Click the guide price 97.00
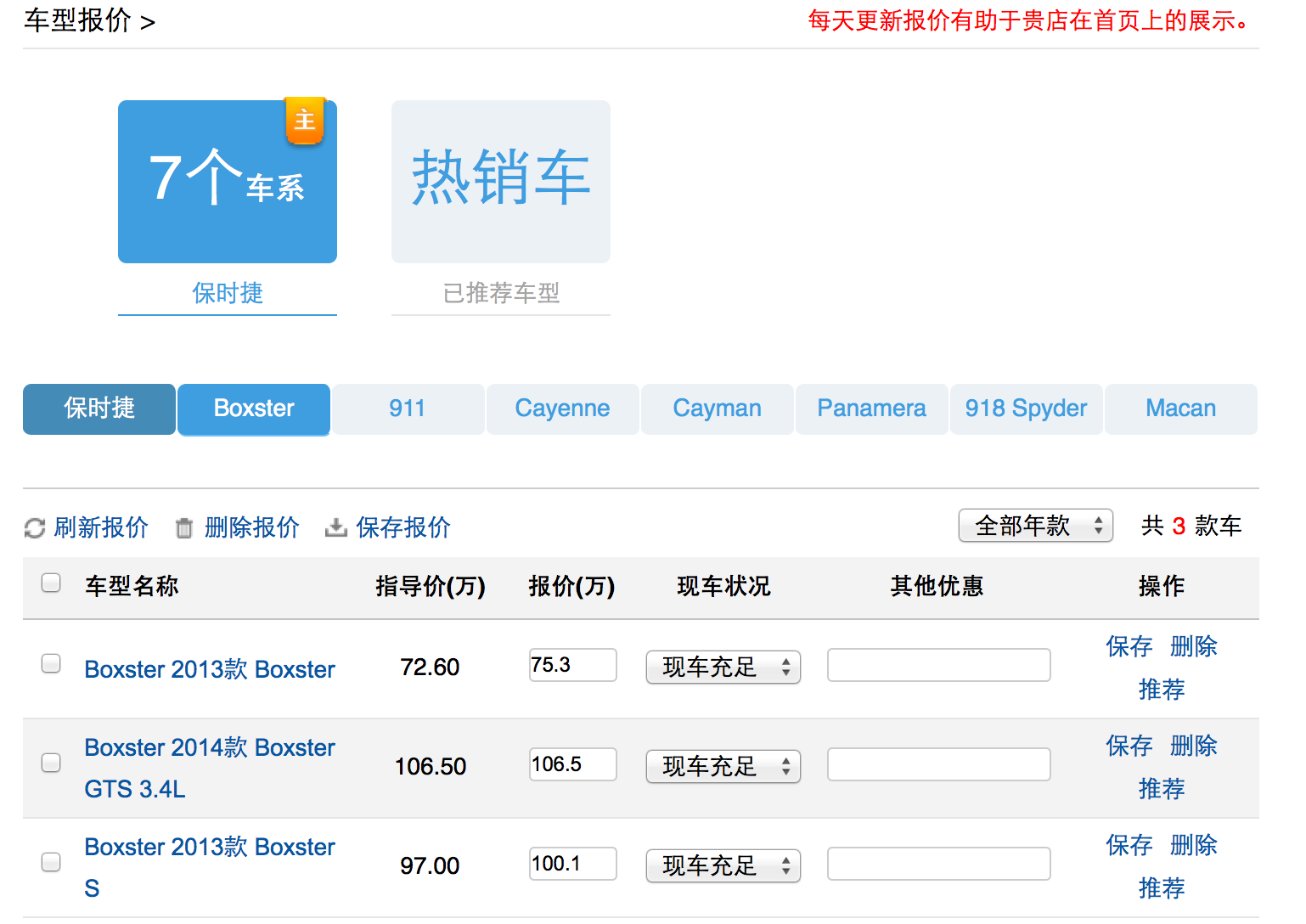1306x924 pixels. [430, 866]
